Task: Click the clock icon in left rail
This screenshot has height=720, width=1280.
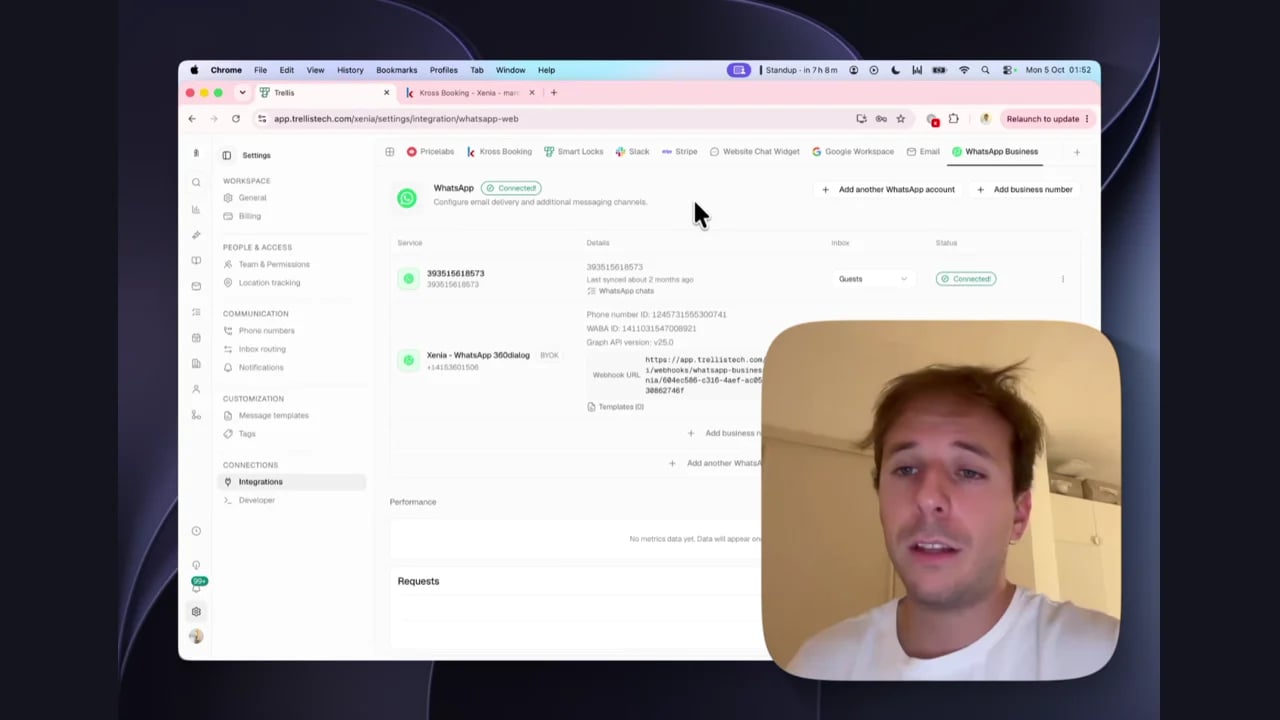Action: pyautogui.click(x=196, y=531)
